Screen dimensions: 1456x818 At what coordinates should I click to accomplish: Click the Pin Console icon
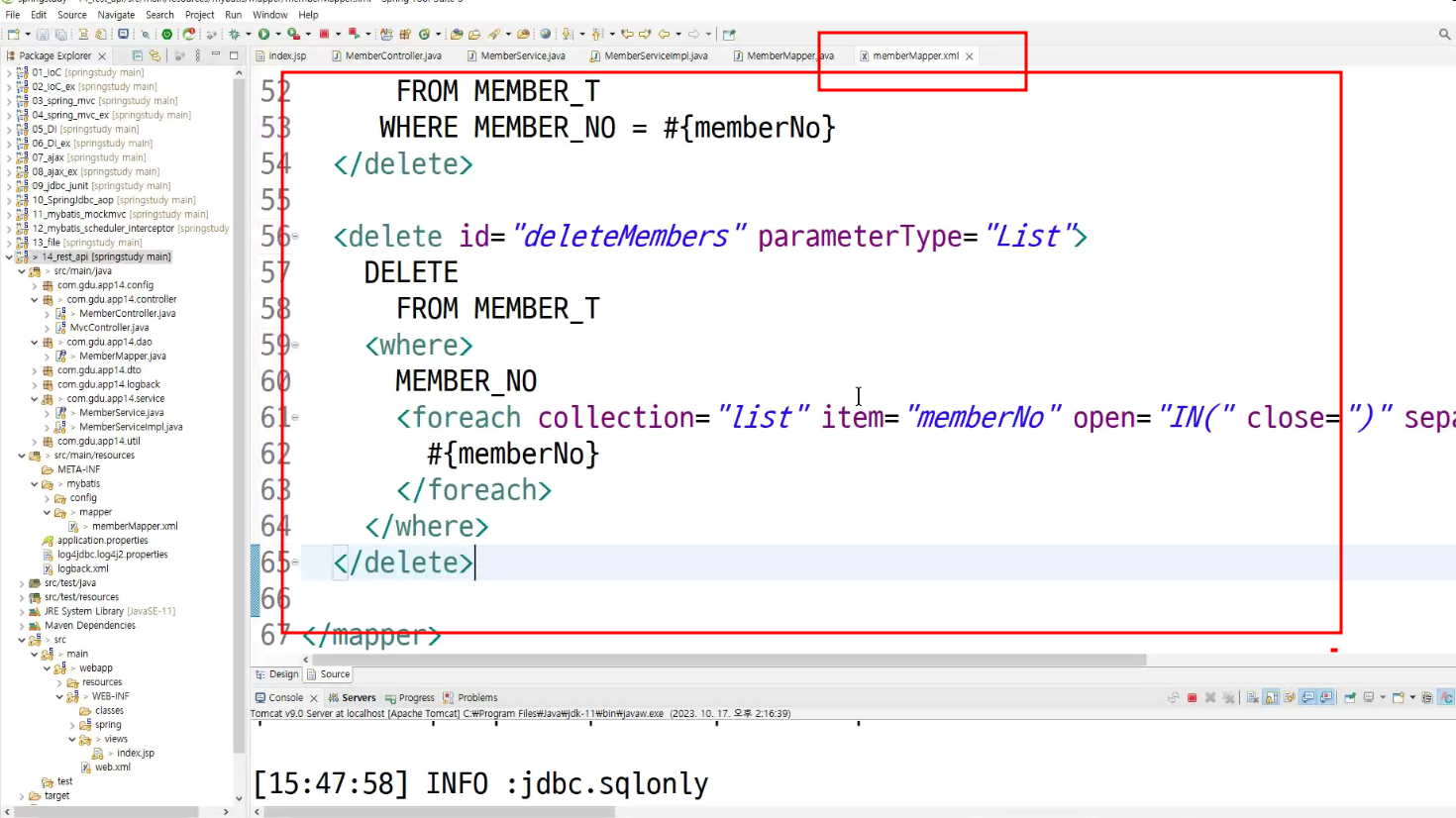pyautogui.click(x=1350, y=697)
